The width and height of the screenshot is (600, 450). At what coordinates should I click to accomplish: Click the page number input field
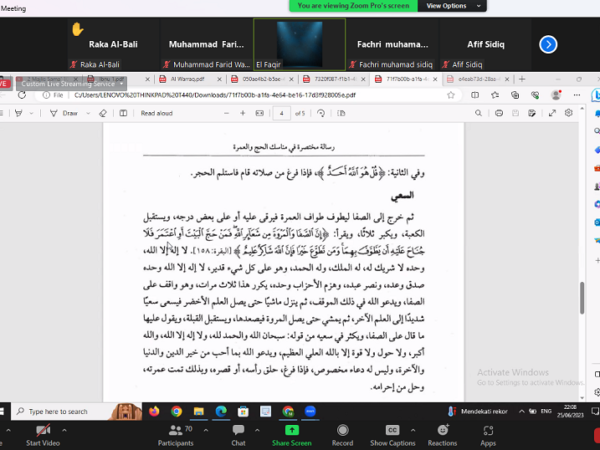[x=281, y=113]
